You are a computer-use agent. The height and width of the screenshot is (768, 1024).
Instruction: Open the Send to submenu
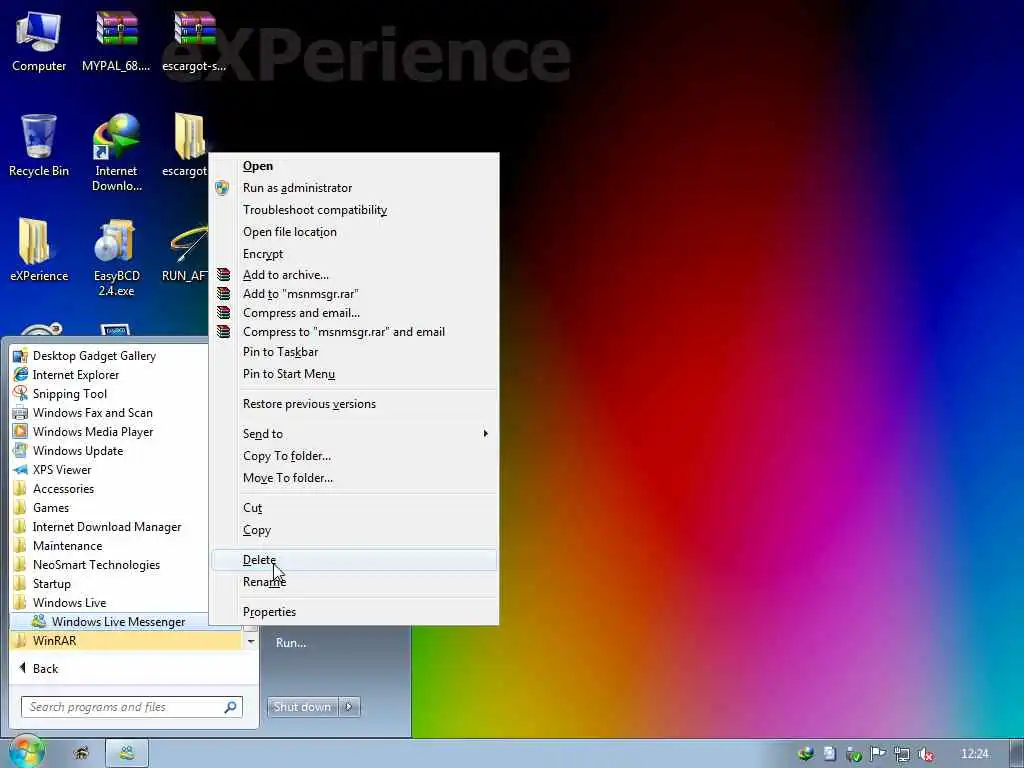[355, 434]
